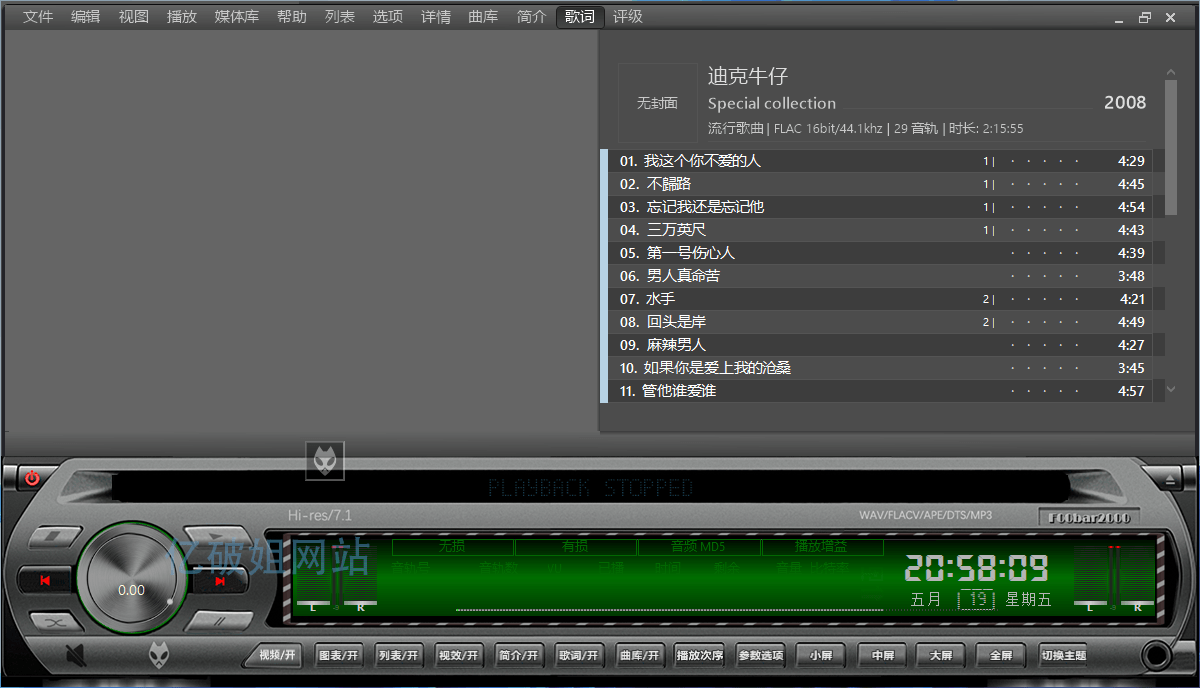Open the 播放次序 playback order options
The width and height of the screenshot is (1200, 688).
tap(700, 655)
